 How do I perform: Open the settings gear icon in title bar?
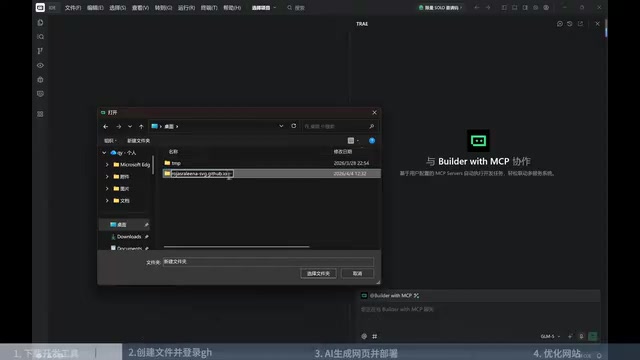click(536, 7)
